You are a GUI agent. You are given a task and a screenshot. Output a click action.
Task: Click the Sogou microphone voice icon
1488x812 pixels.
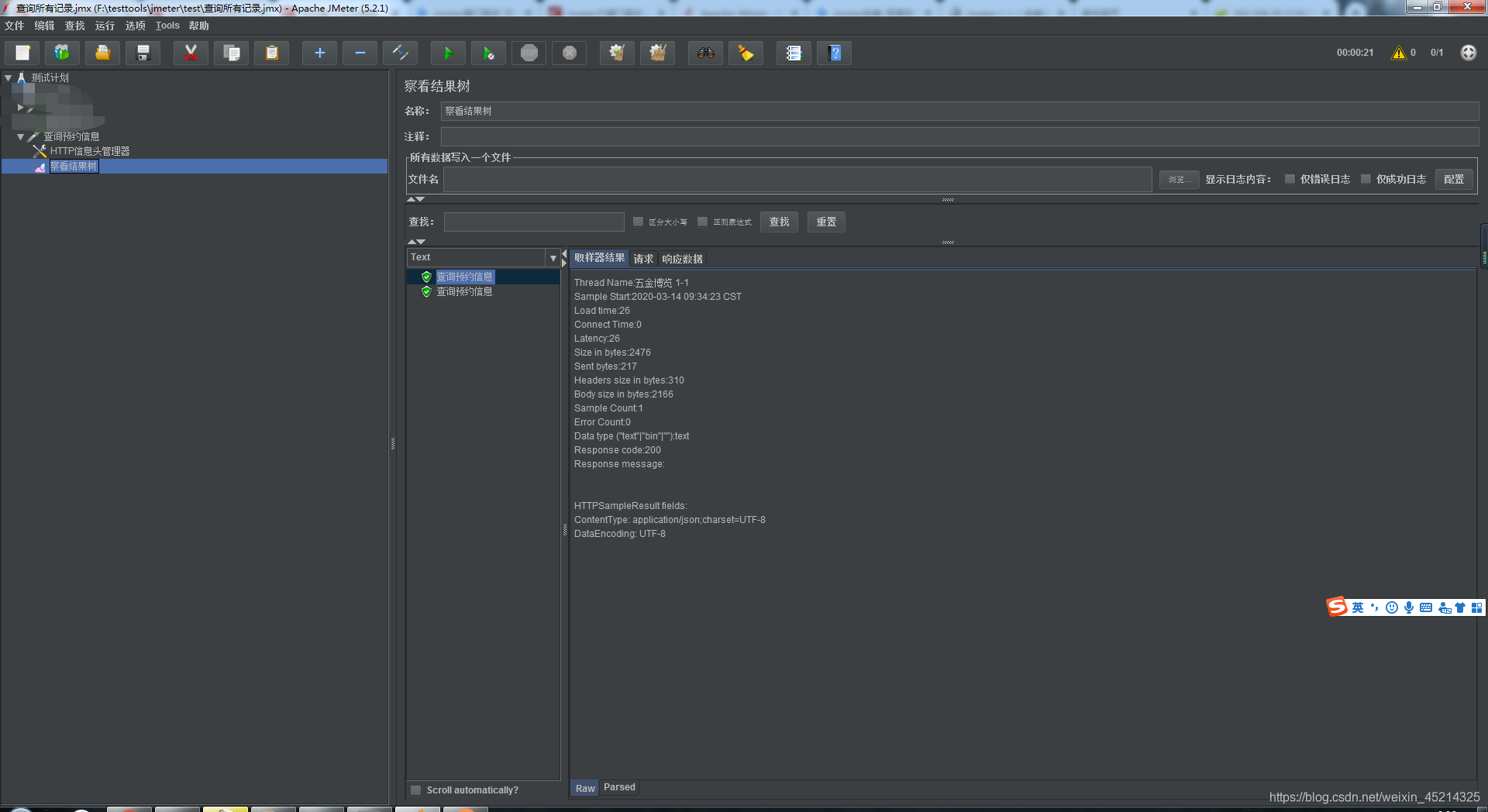[1408, 607]
